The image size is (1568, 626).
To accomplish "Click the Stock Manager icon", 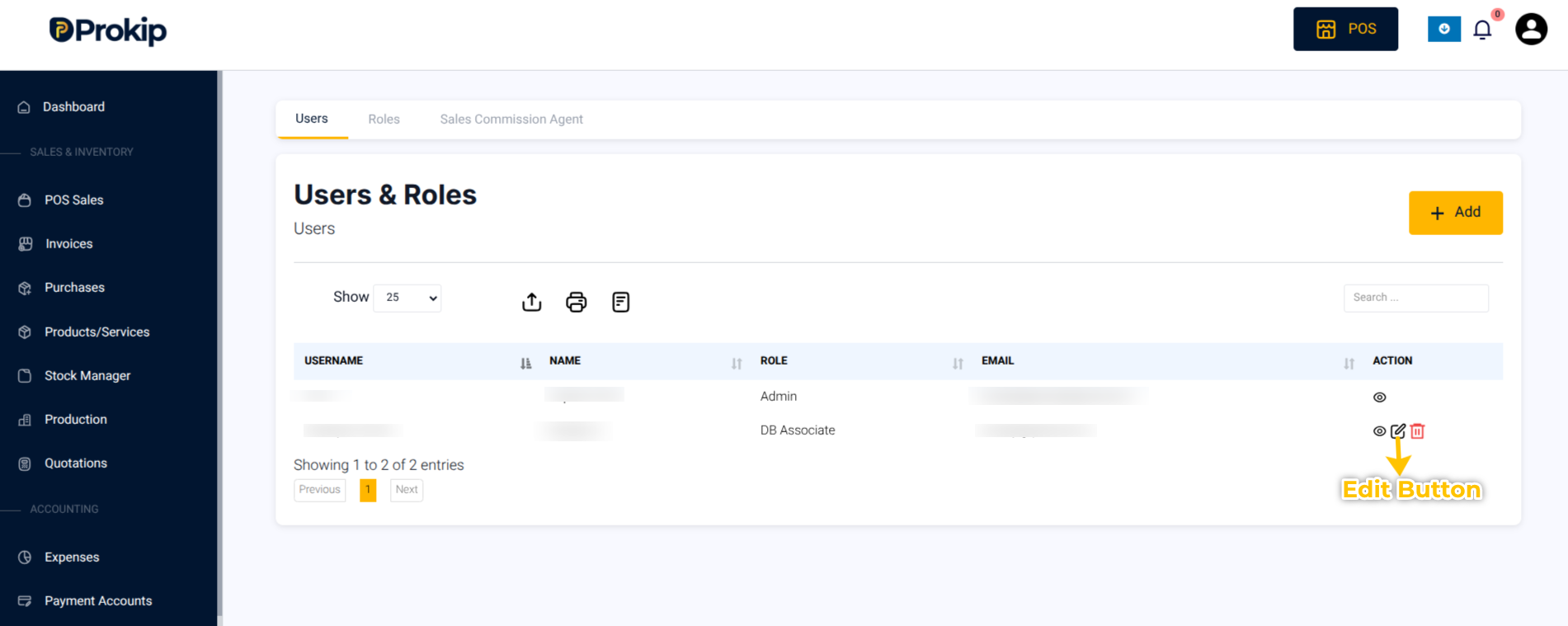I will coord(25,375).
